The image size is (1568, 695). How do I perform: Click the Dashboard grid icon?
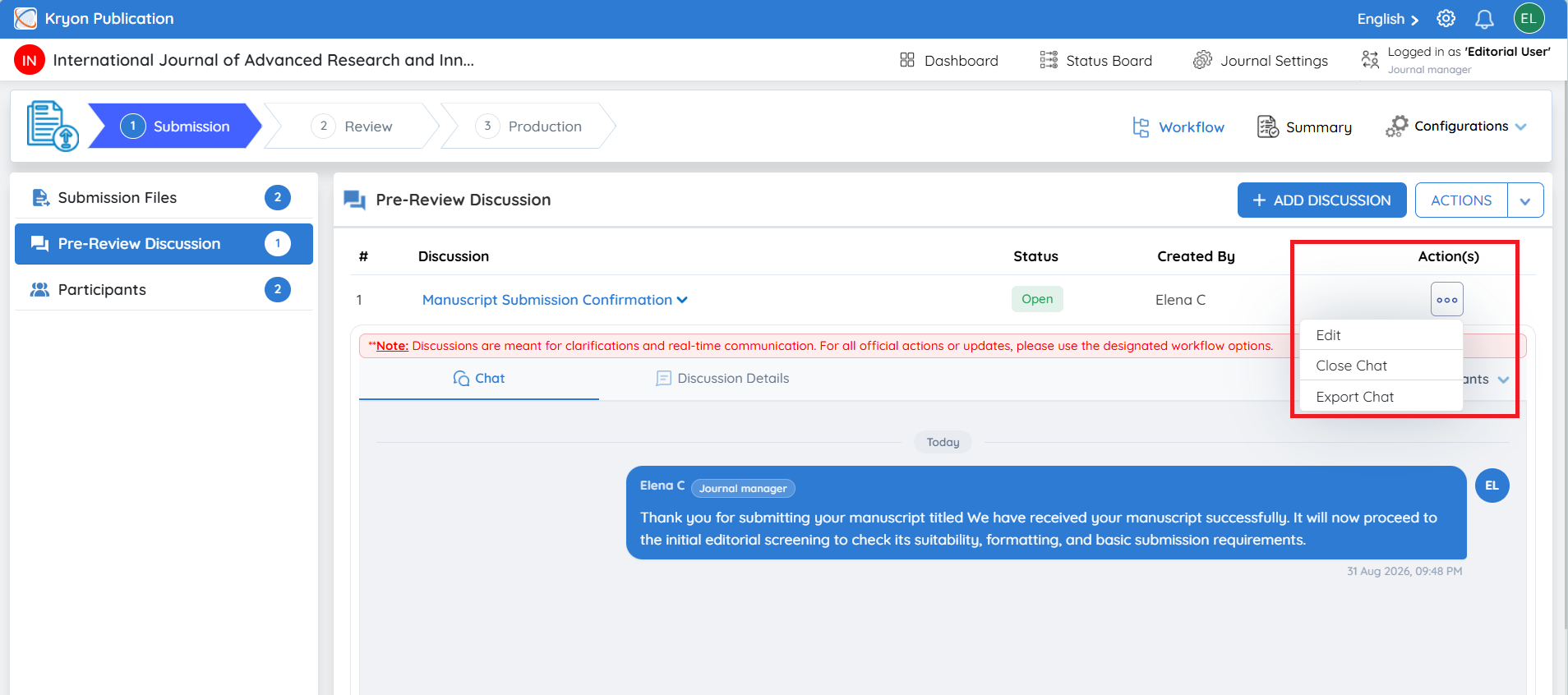[907, 60]
